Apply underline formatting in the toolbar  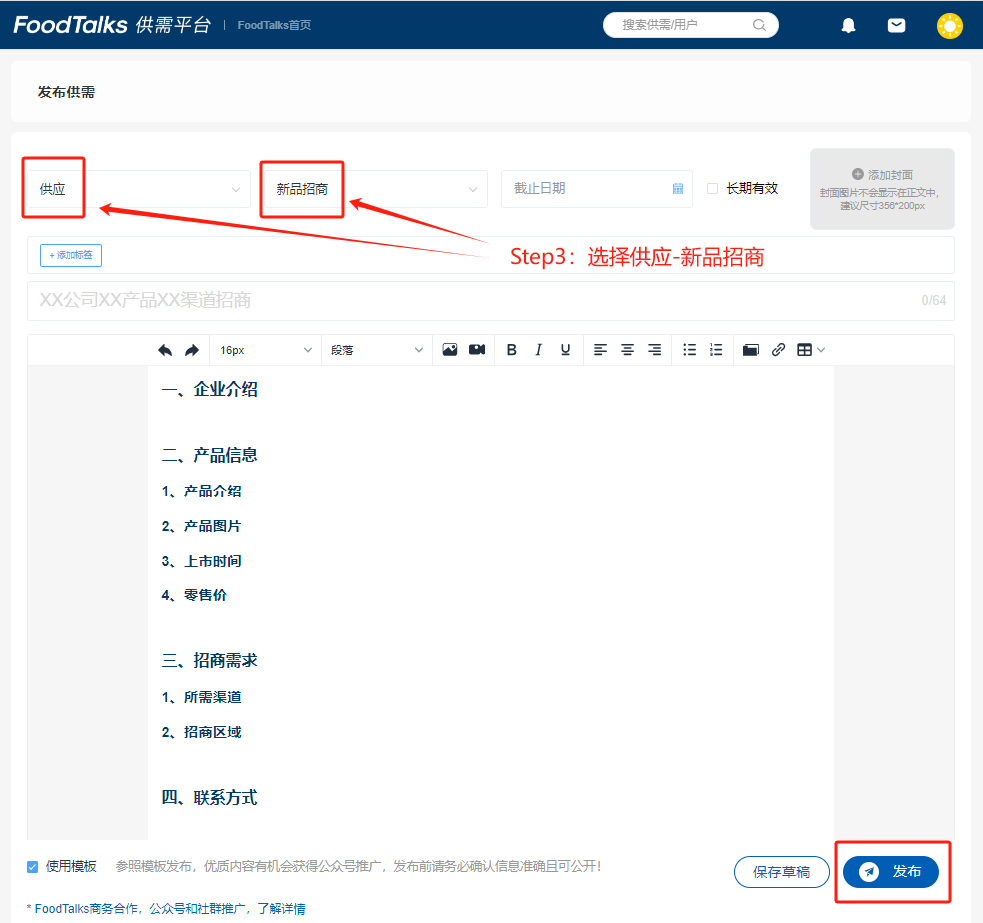(x=564, y=349)
